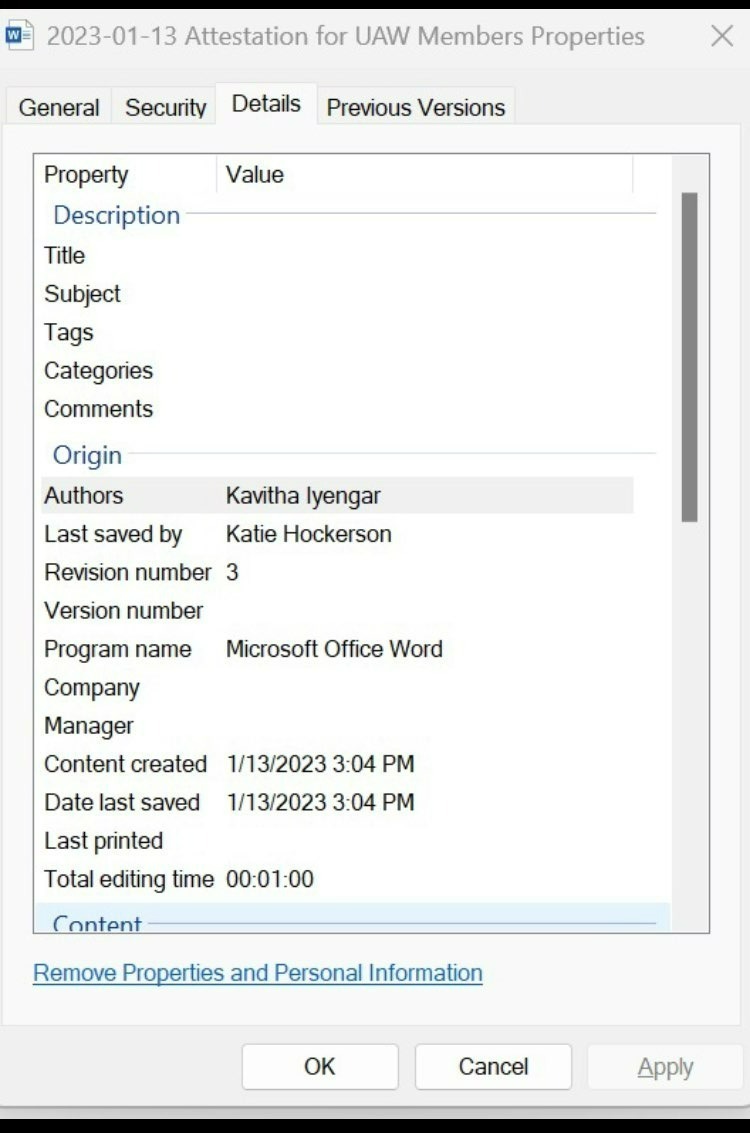
Task: Click the Program name label
Action: (x=118, y=649)
